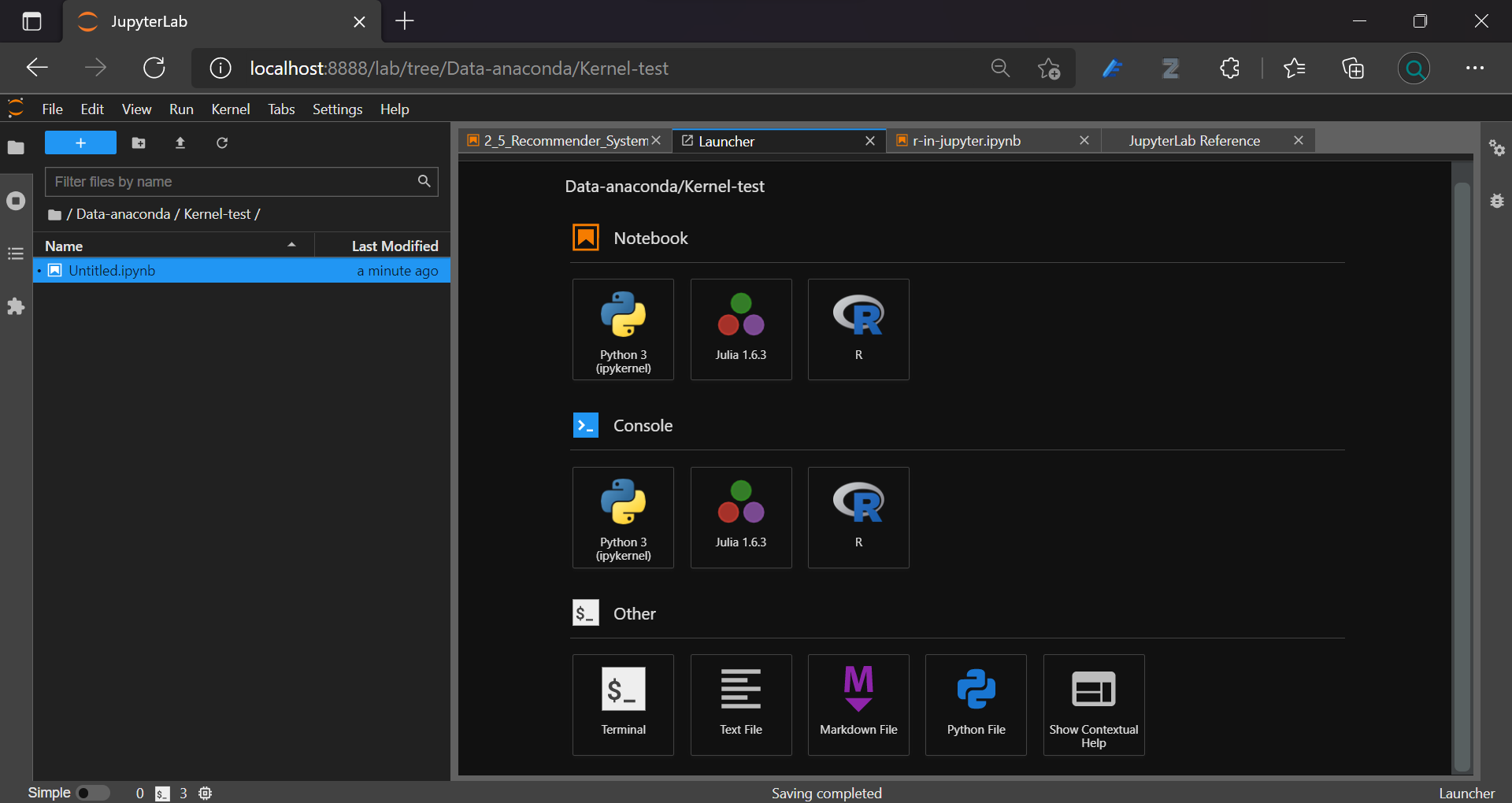Start a new Terminal
The height and width of the screenshot is (803, 1512).
coord(623,705)
